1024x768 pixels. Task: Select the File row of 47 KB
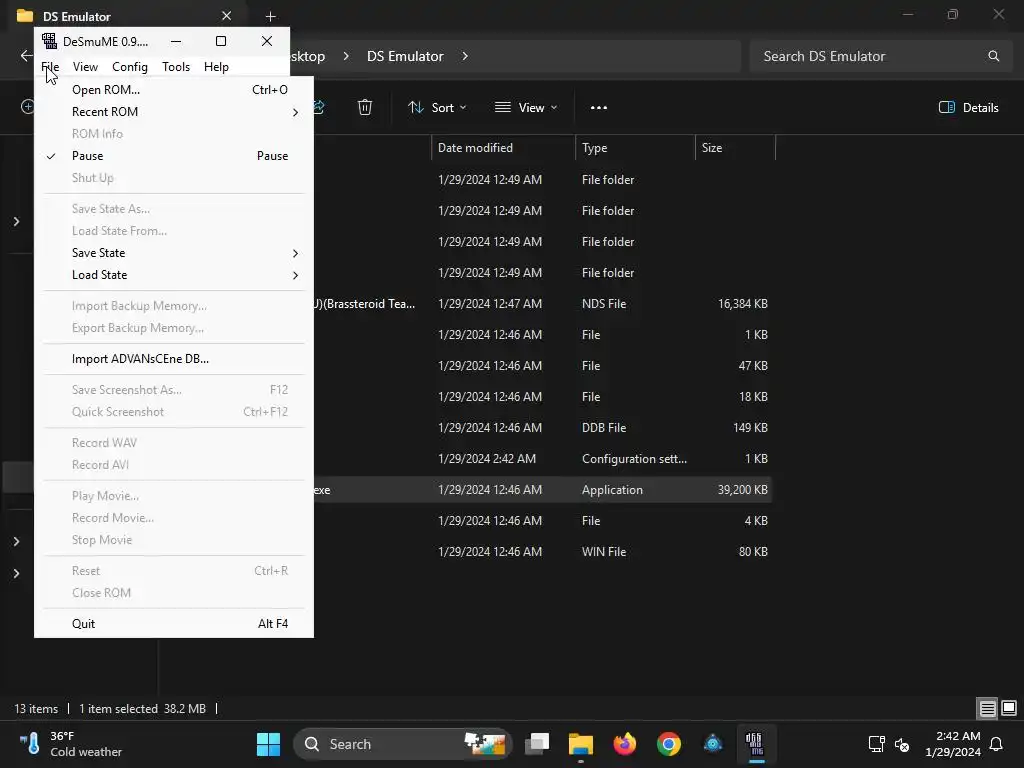pos(542,366)
